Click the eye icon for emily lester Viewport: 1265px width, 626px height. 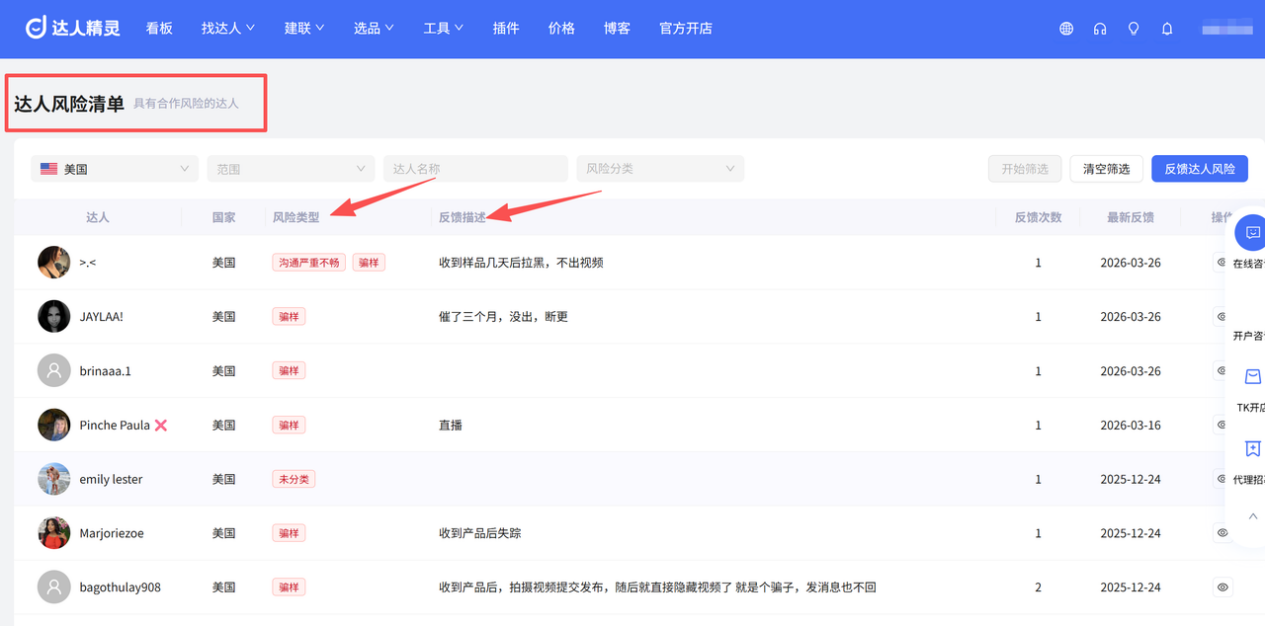click(x=1222, y=479)
